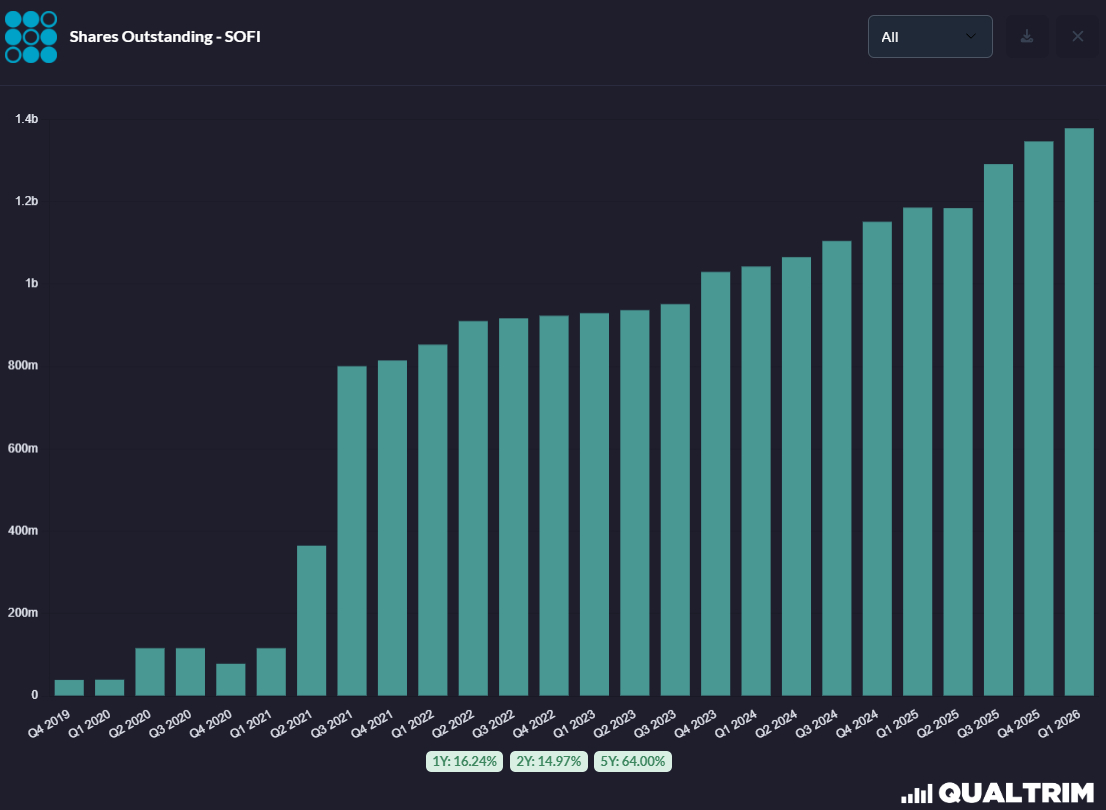Select the Q4 2025 bar
This screenshot has height=810, width=1106.
pyautogui.click(x=1039, y=418)
